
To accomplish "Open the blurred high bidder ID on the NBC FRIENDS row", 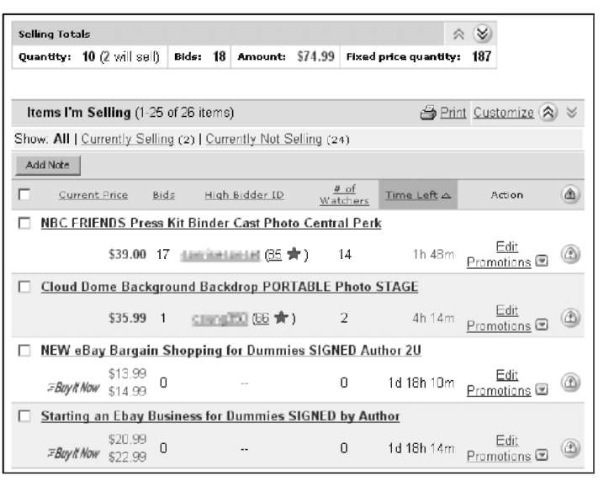I will tap(220, 255).
